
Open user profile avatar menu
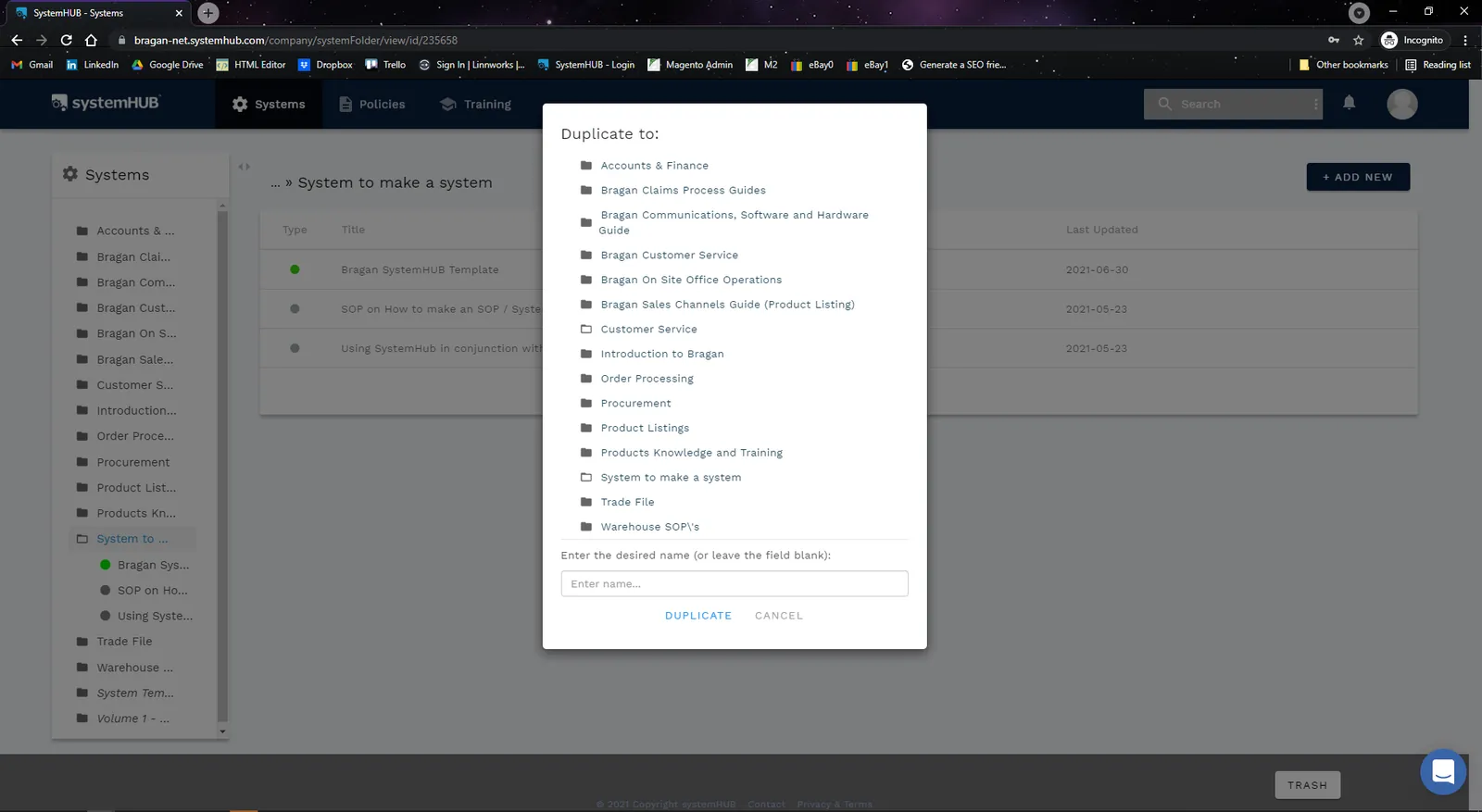pyautogui.click(x=1402, y=104)
